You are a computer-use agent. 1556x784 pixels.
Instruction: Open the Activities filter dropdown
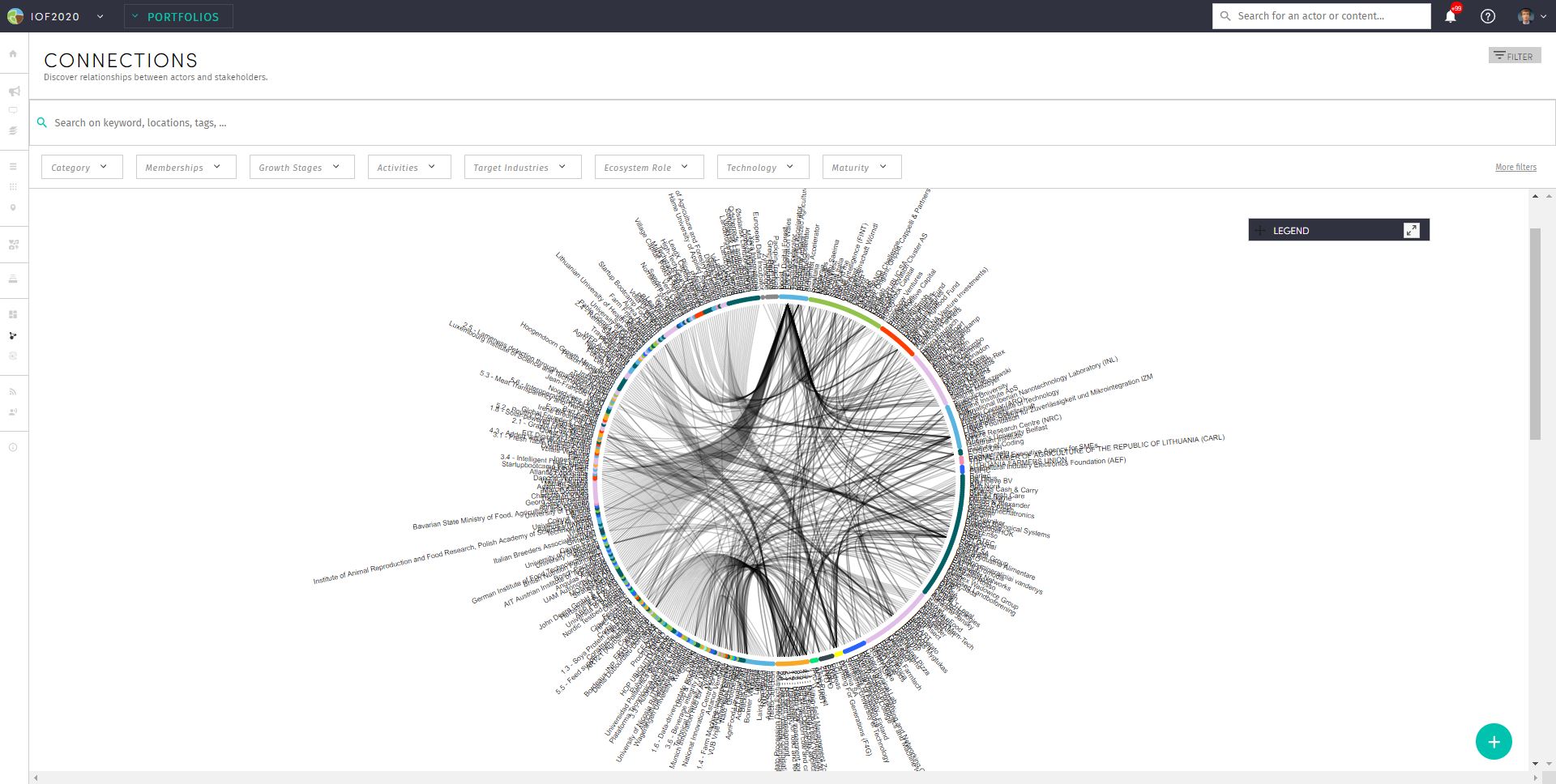tap(409, 167)
